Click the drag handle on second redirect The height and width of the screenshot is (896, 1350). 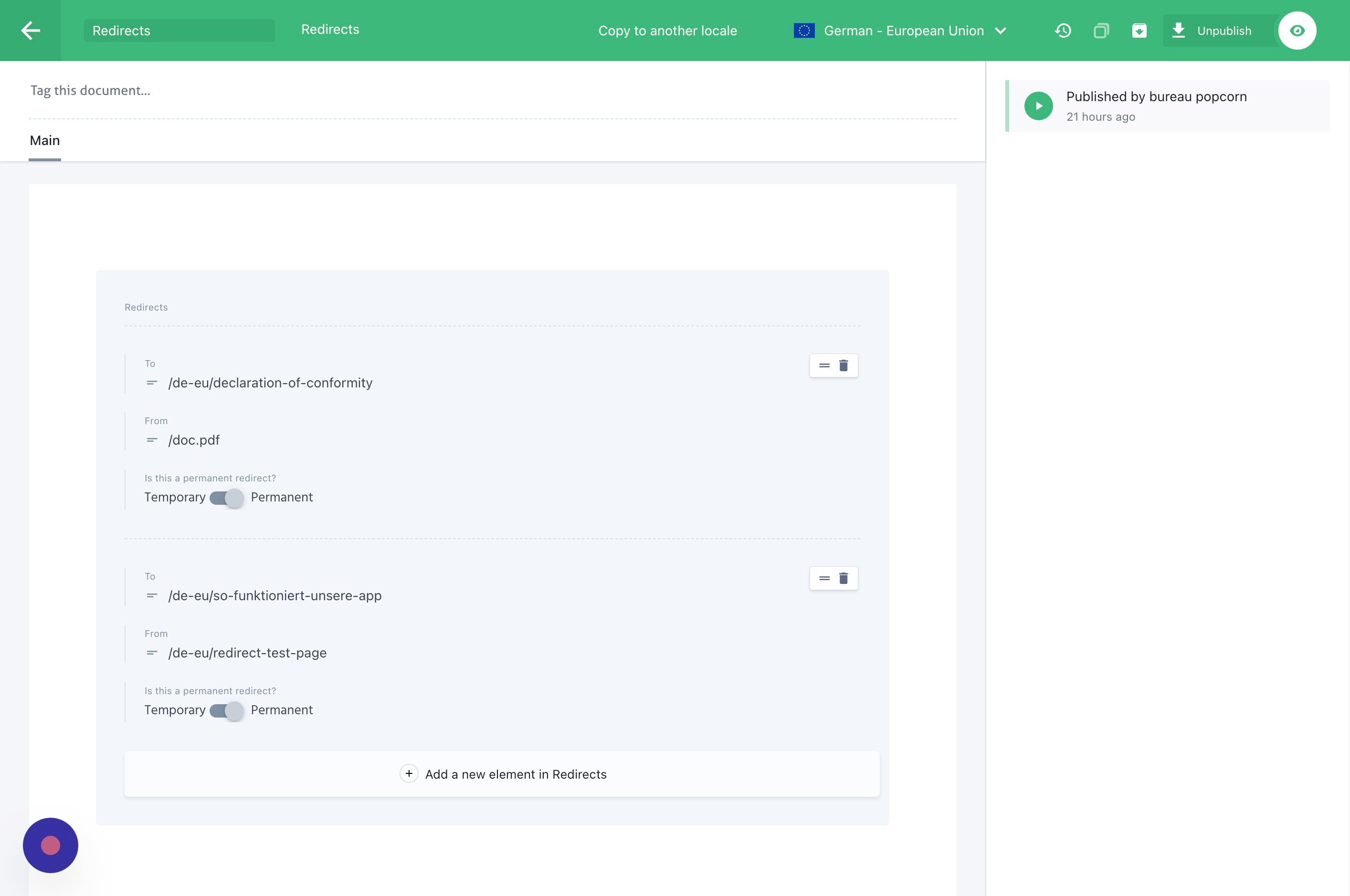[824, 578]
